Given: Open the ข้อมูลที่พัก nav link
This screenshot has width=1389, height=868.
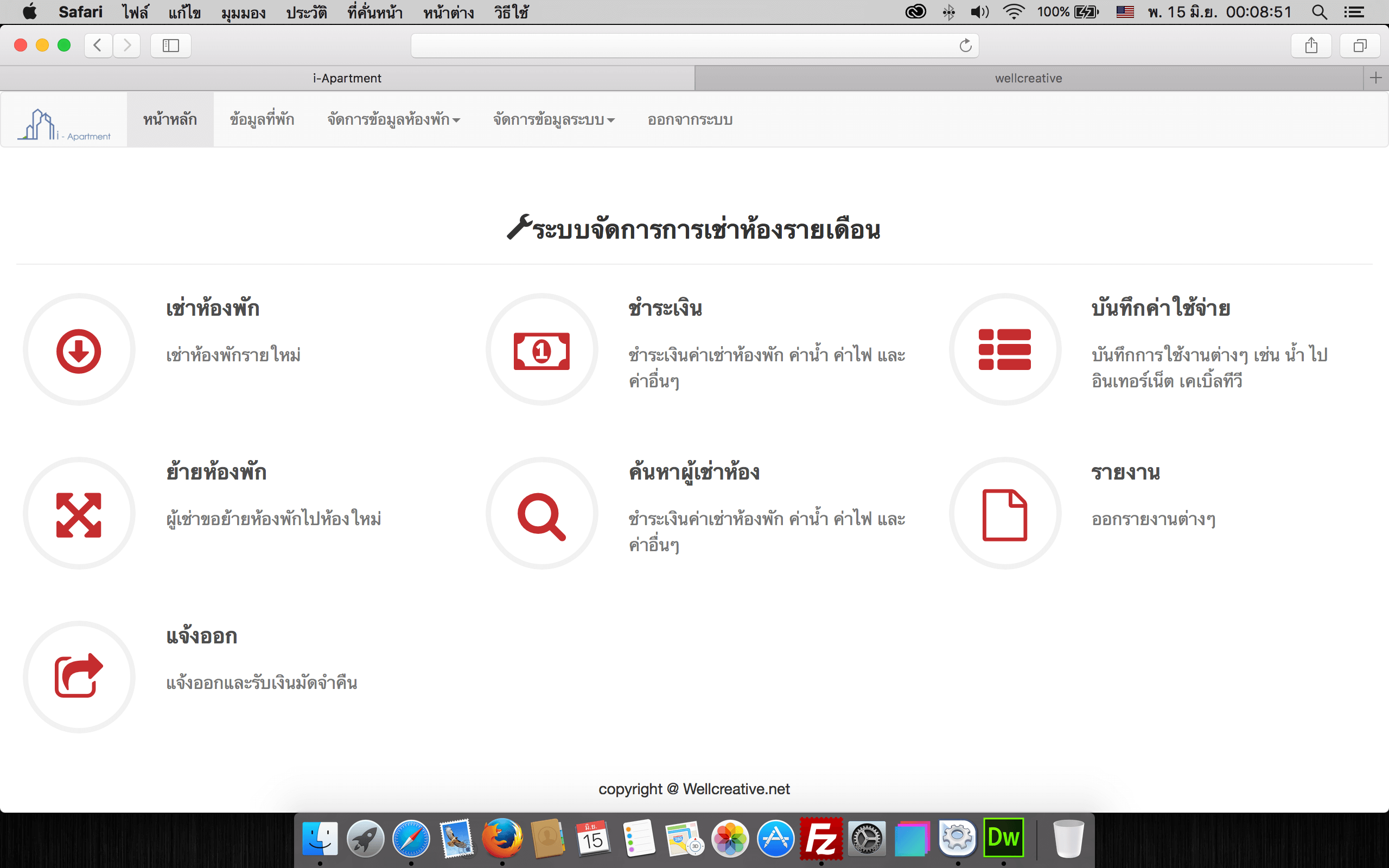Looking at the screenshot, I should [x=262, y=119].
